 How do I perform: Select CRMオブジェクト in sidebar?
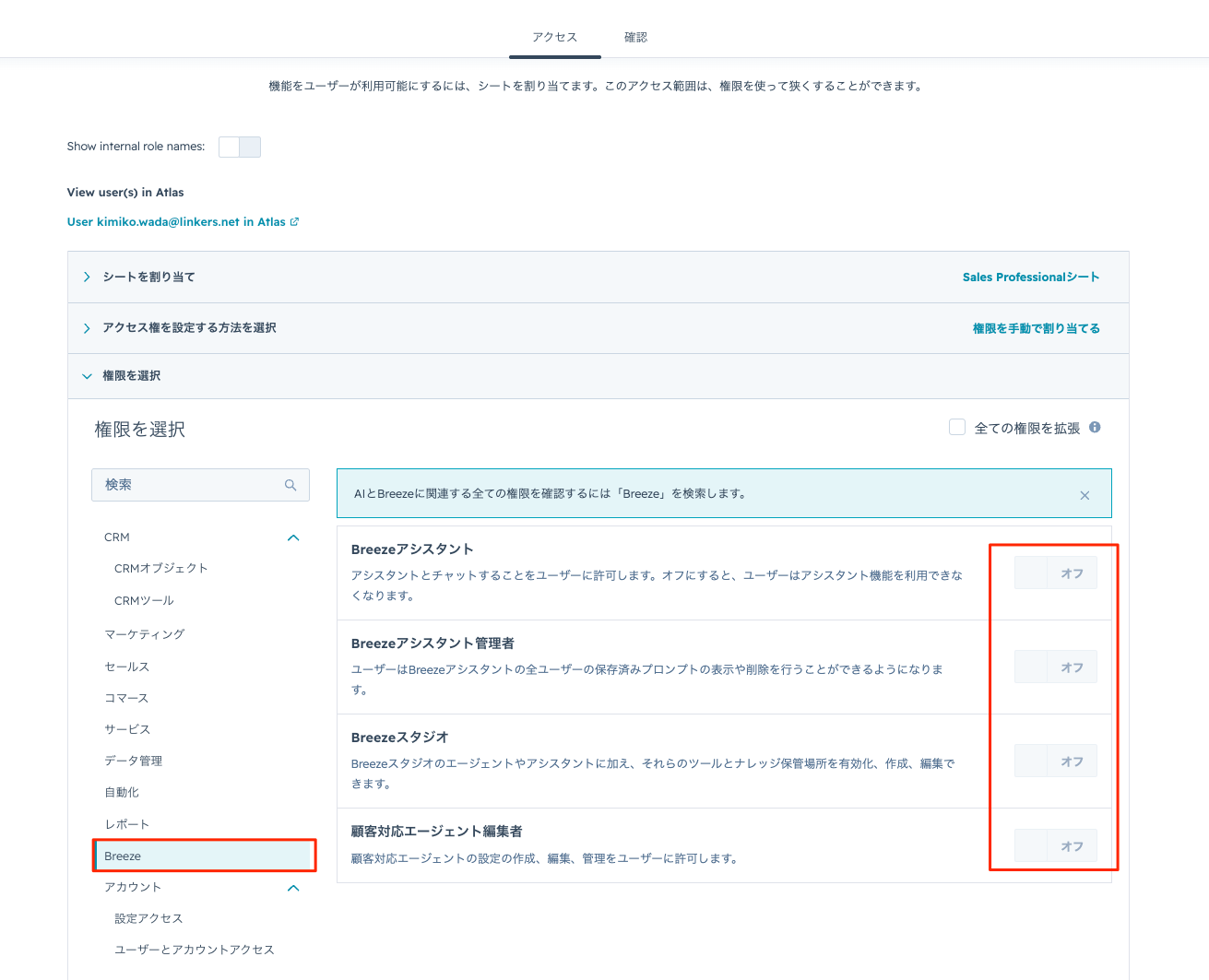(161, 569)
